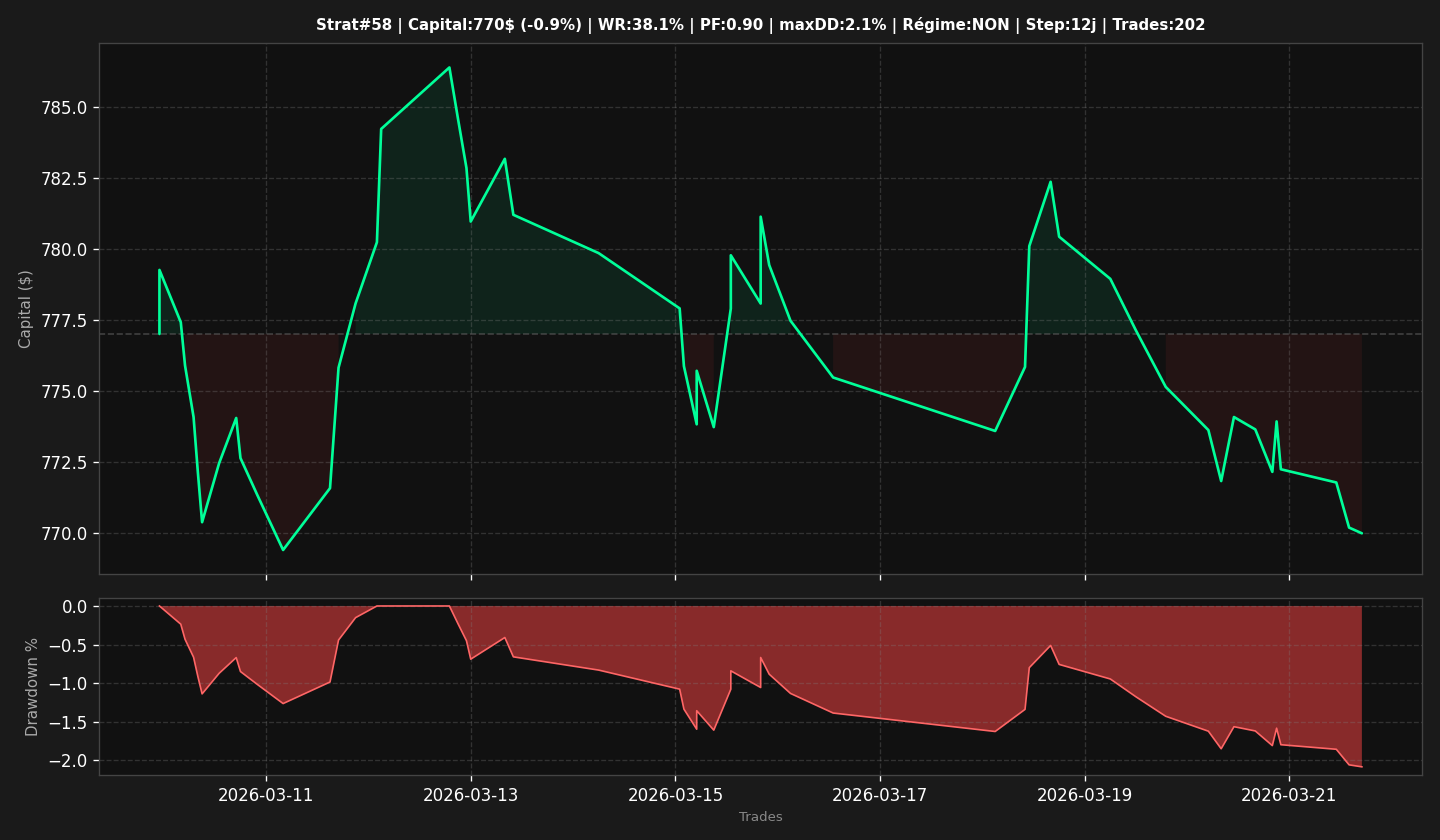The image size is (1440, 840).
Task: Pick the 2026-03-13 date label
Action: (x=471, y=795)
